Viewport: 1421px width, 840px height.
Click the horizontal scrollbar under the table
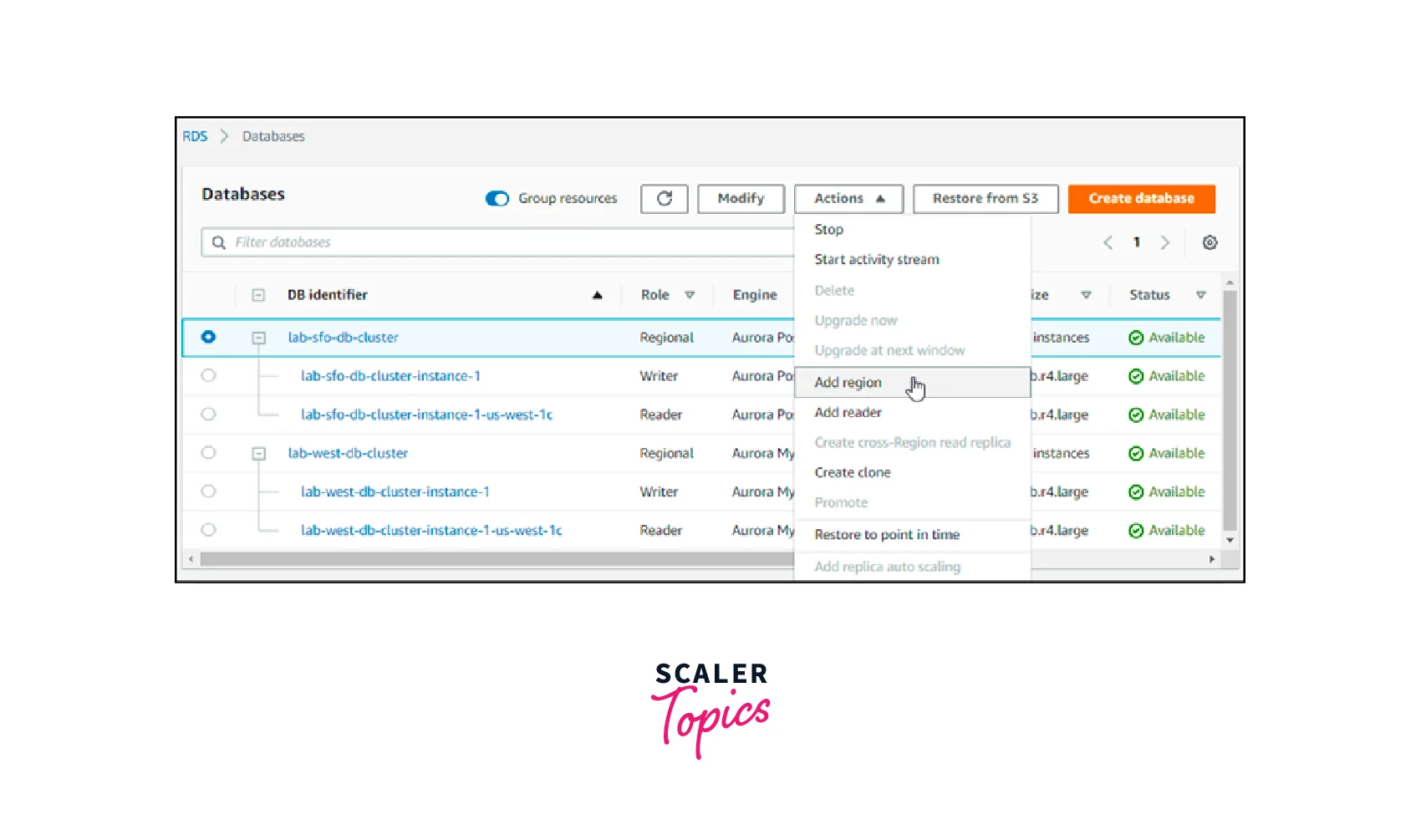[493, 559]
